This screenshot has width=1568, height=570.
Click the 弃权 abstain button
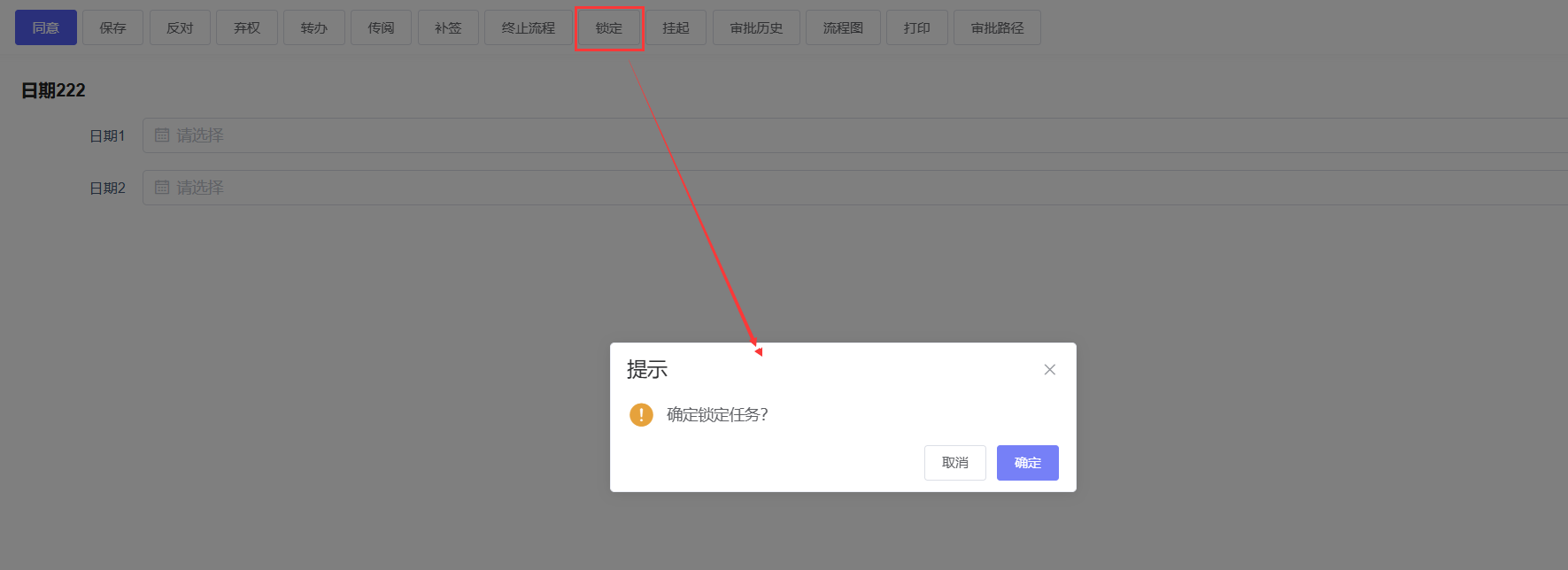[247, 27]
